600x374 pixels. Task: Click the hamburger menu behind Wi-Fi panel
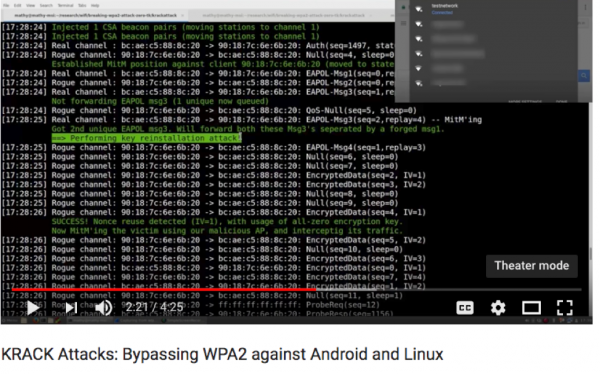pyautogui.click(x=403, y=23)
